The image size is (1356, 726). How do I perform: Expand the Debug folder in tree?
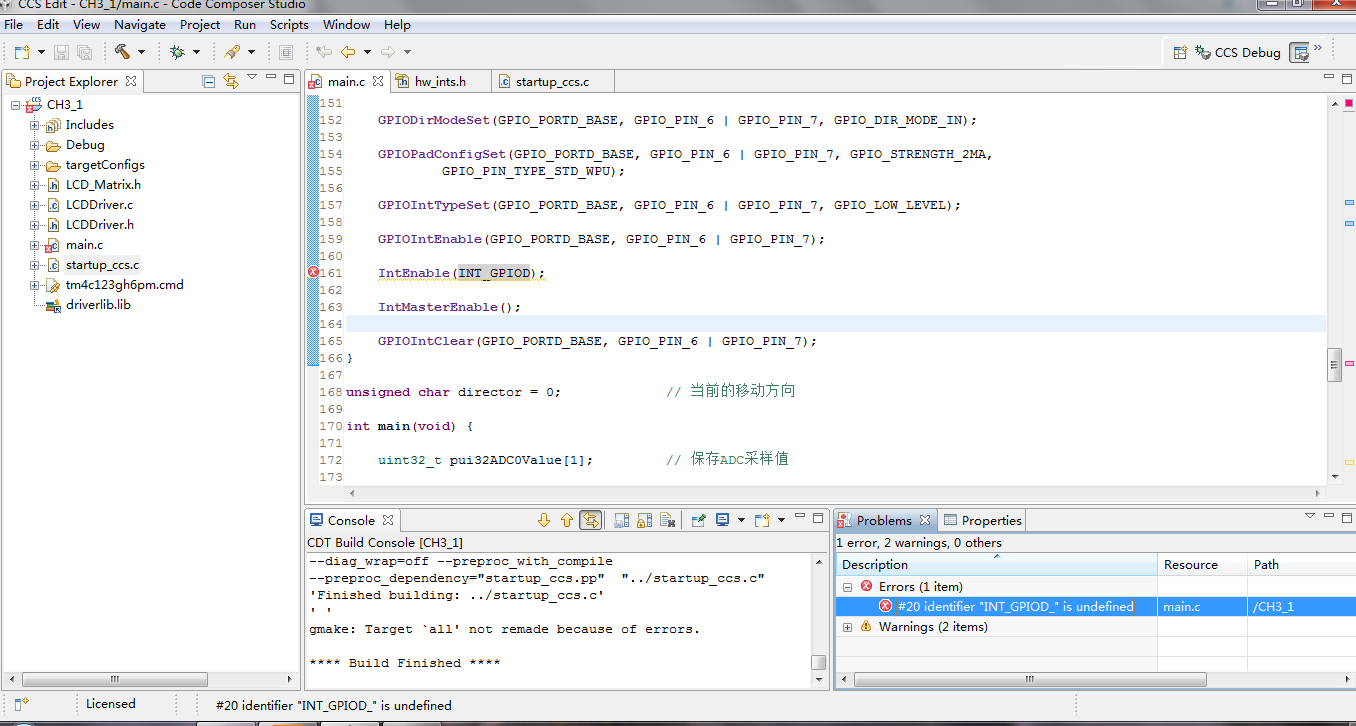[x=35, y=145]
